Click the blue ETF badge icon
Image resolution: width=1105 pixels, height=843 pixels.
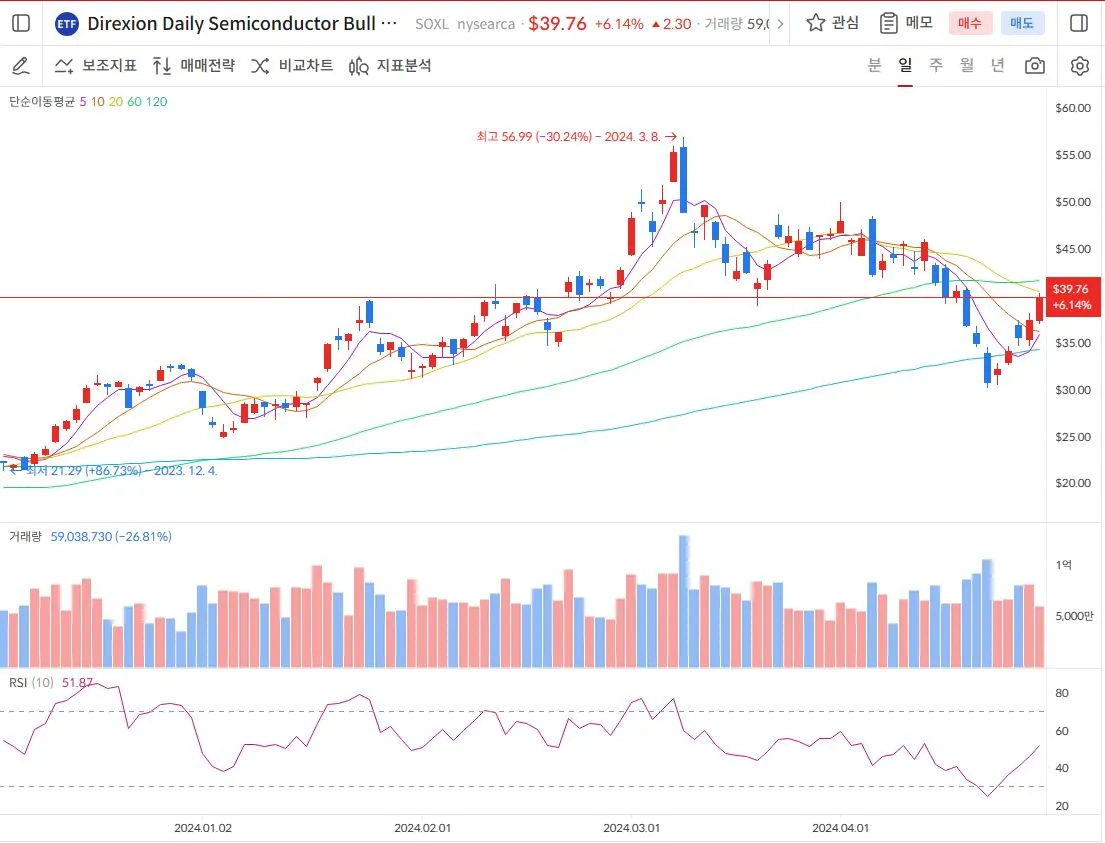pyautogui.click(x=66, y=24)
